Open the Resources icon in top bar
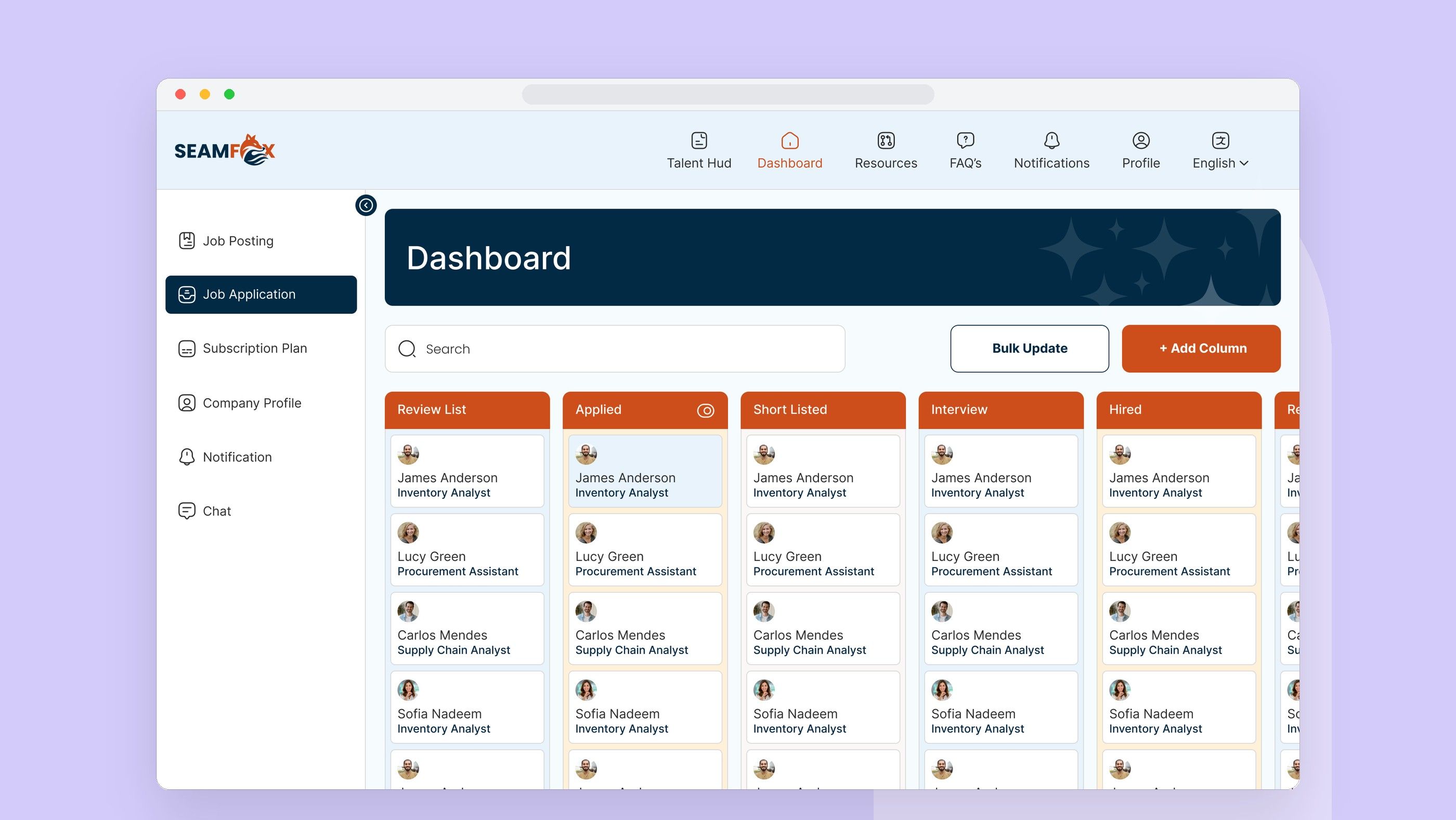Image resolution: width=1456 pixels, height=820 pixels. point(886,140)
